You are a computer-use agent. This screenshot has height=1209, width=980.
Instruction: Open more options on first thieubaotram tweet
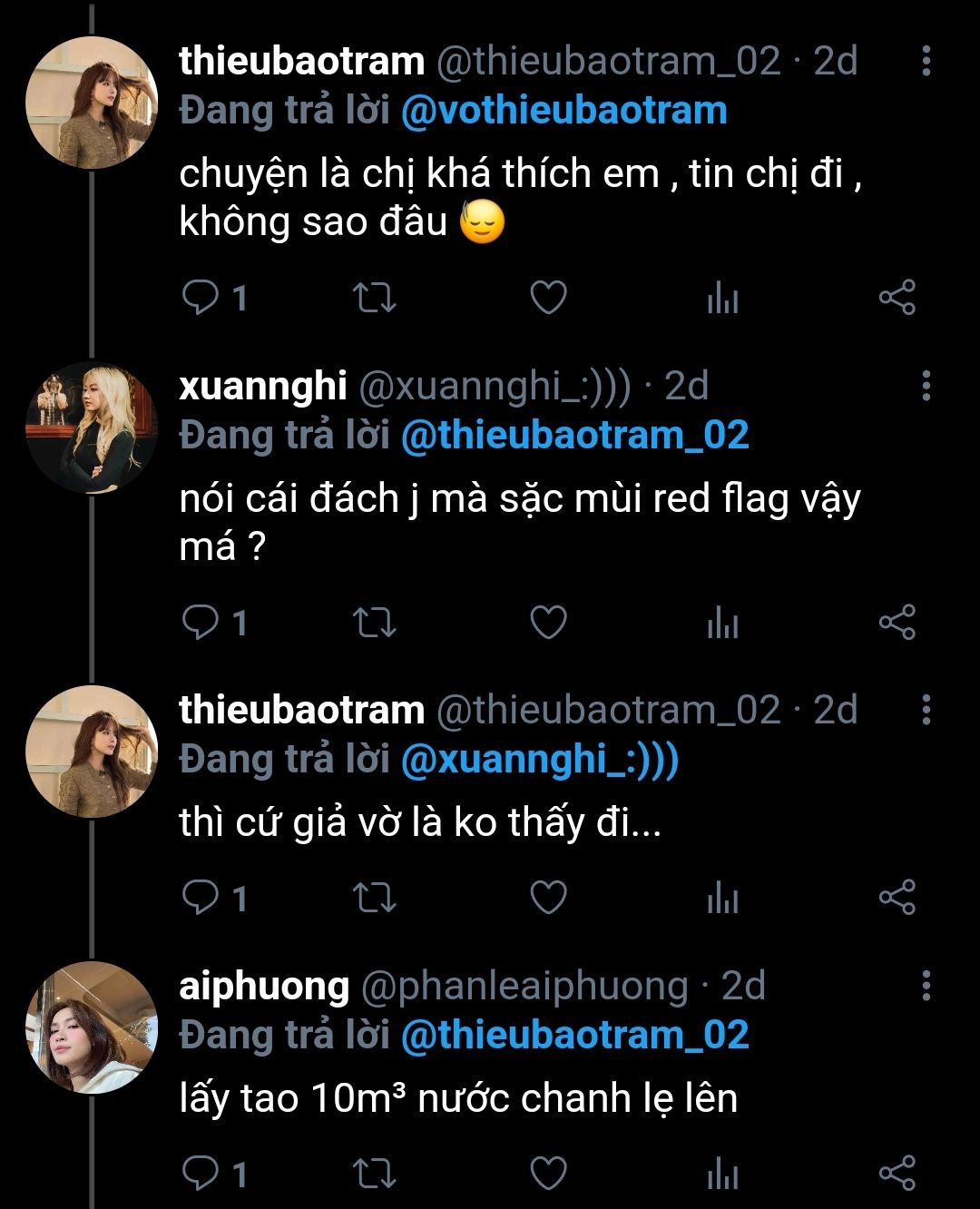[x=926, y=61]
